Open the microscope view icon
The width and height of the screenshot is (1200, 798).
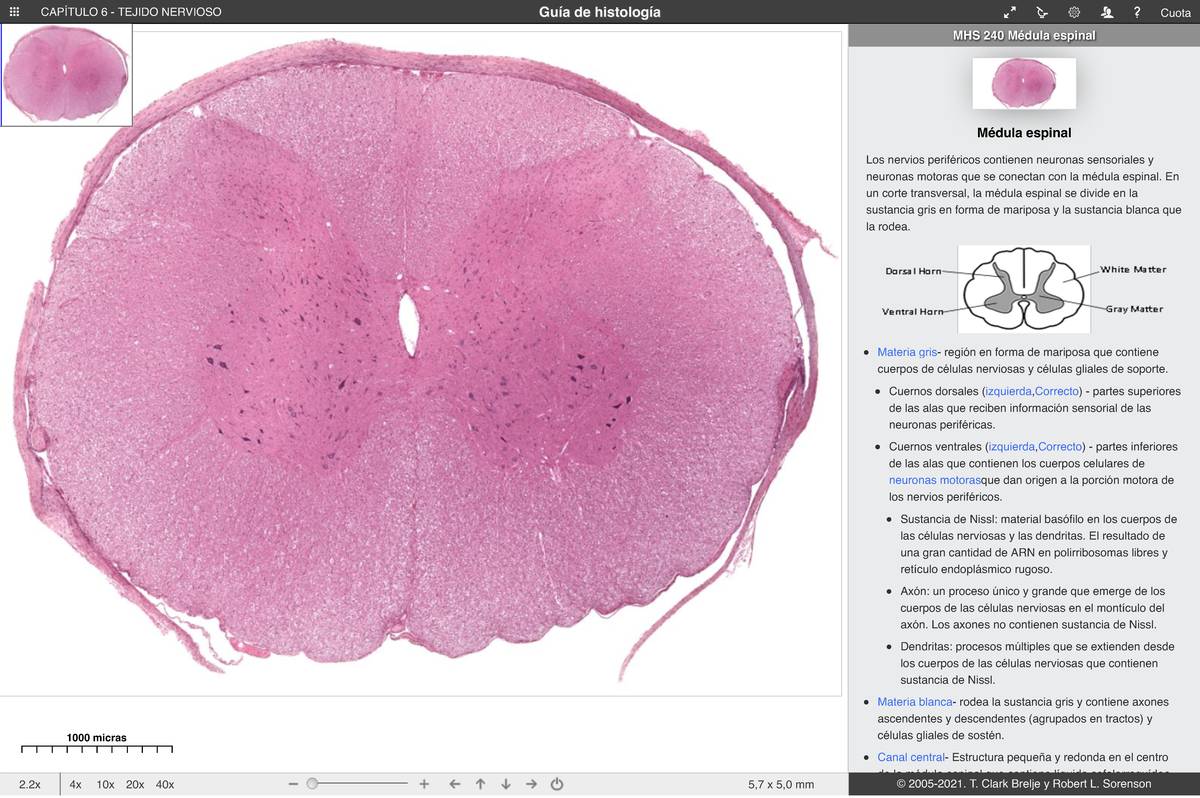[x=1042, y=12]
